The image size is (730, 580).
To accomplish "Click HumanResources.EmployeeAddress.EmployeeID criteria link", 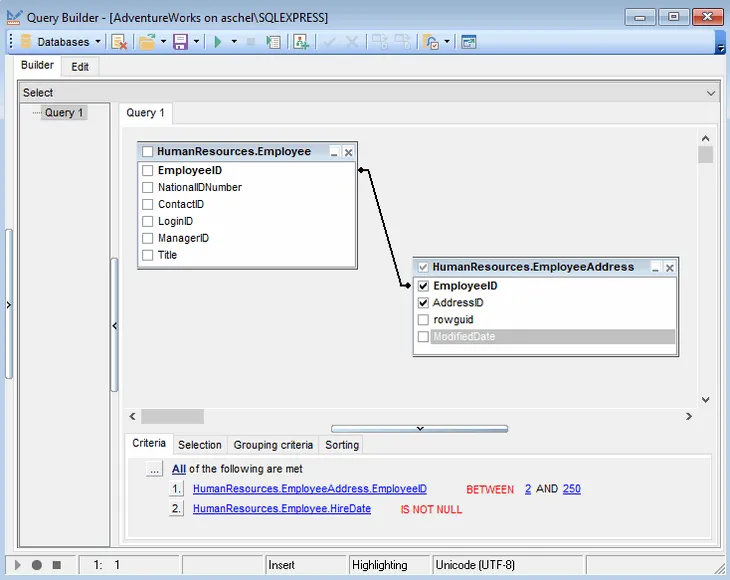I will [x=310, y=489].
